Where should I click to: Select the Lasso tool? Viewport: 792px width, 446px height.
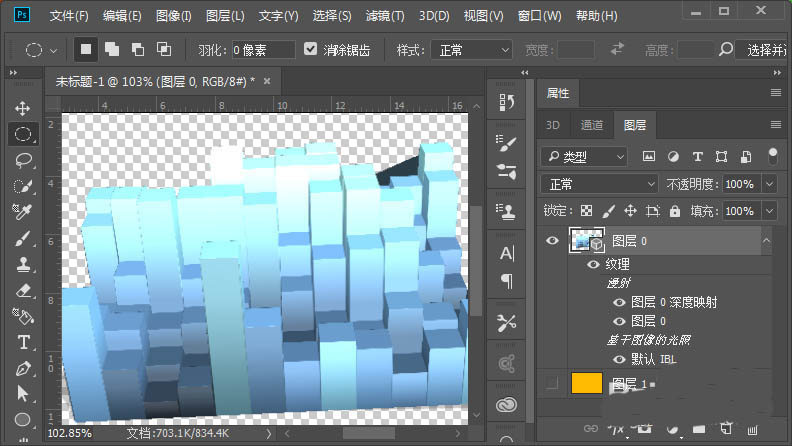pyautogui.click(x=23, y=160)
